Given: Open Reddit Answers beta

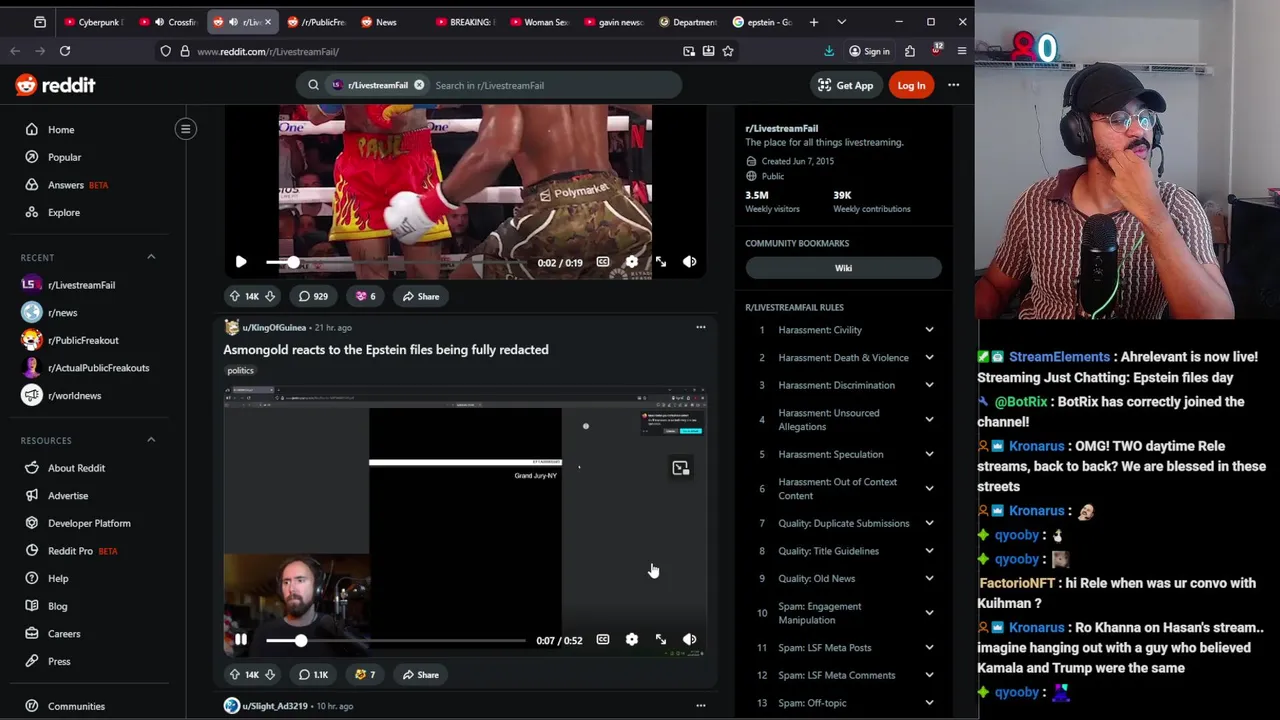Looking at the screenshot, I should tap(66, 185).
